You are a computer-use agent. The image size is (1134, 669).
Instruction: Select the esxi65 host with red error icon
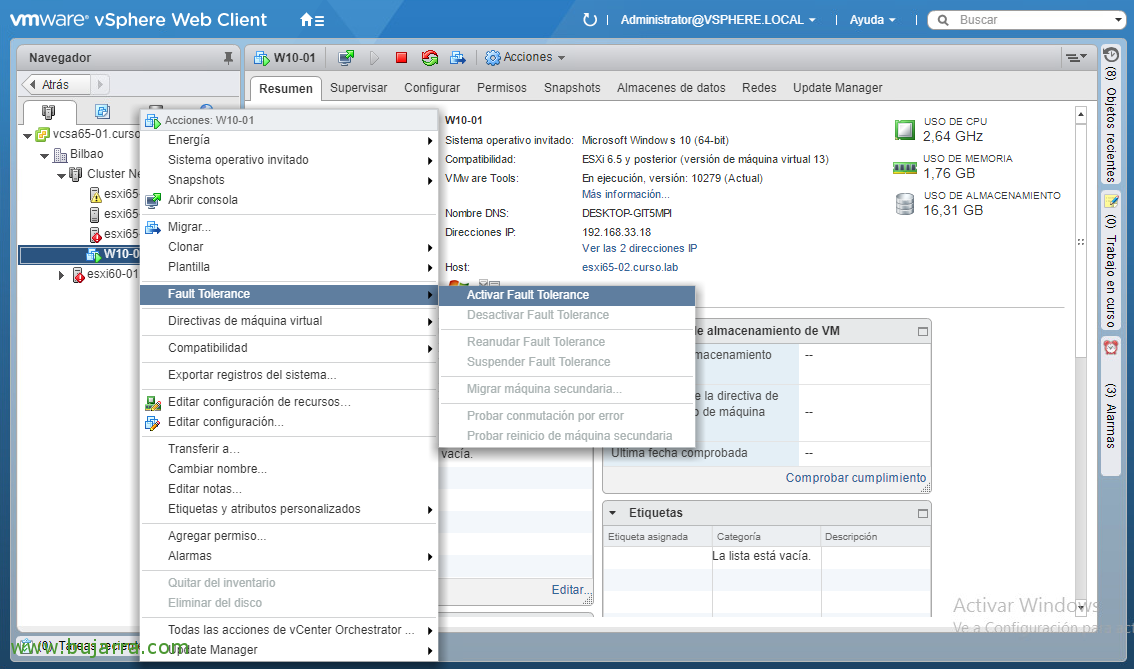pyautogui.click(x=114, y=234)
